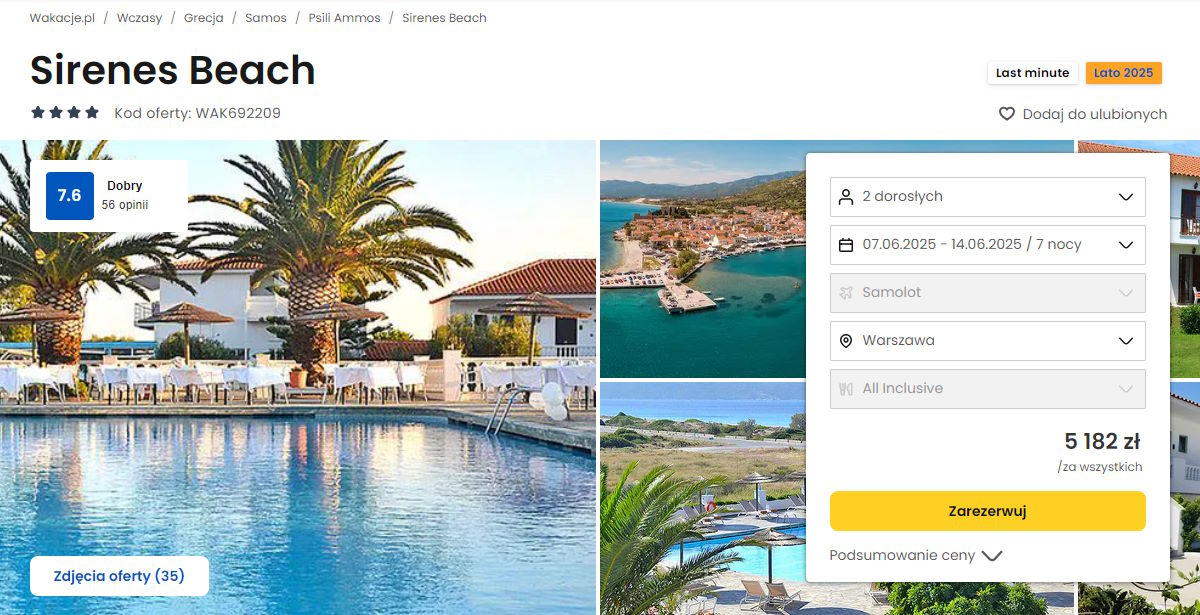Image resolution: width=1200 pixels, height=615 pixels.
Task: Click the location pin icon beside Warszawa
Action: (x=846, y=341)
